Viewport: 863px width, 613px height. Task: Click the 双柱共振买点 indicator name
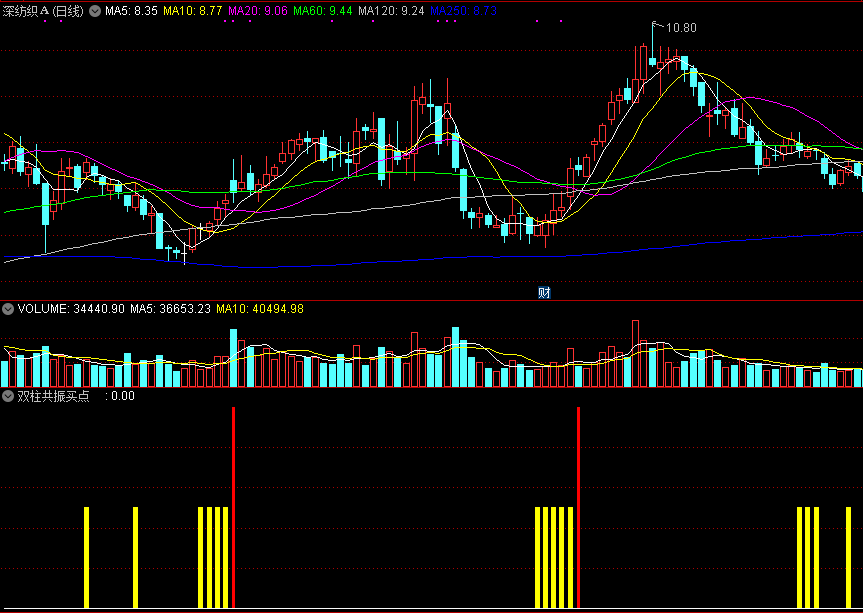click(x=53, y=396)
